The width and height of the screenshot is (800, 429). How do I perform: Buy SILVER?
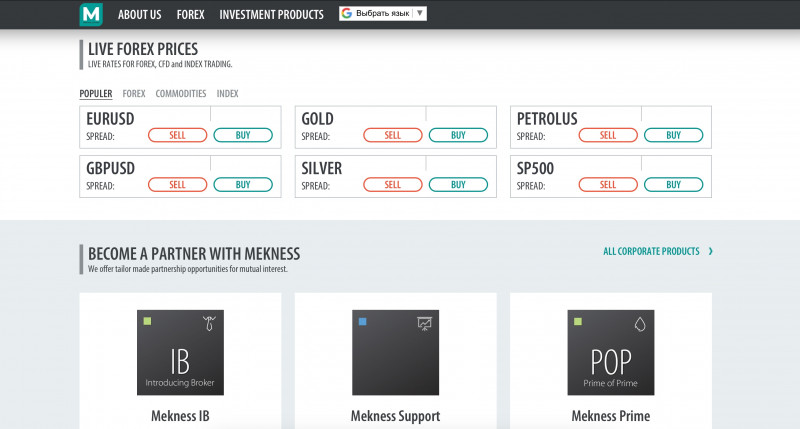(x=458, y=185)
